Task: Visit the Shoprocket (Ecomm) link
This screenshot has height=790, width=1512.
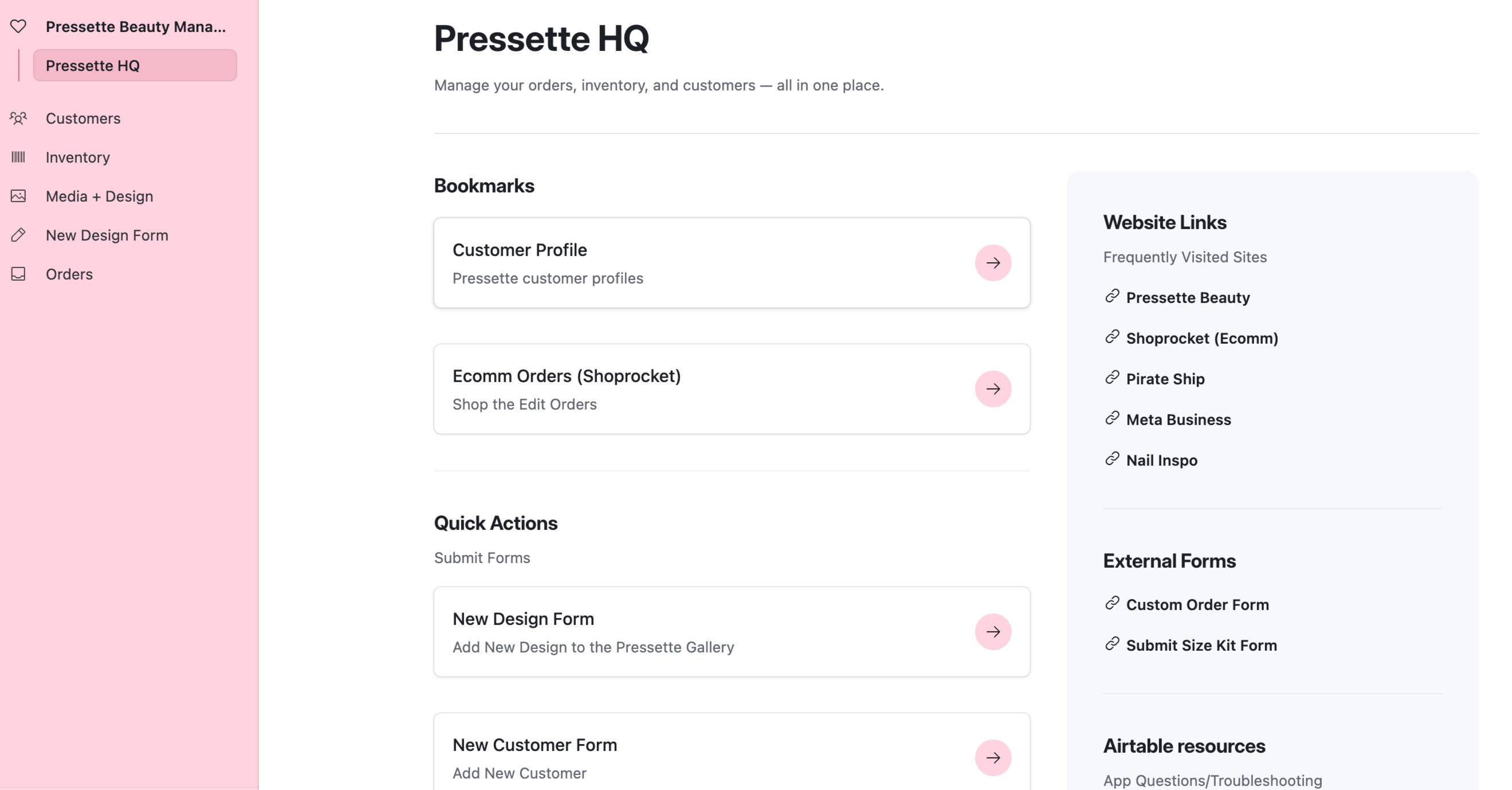Action: 1201,338
